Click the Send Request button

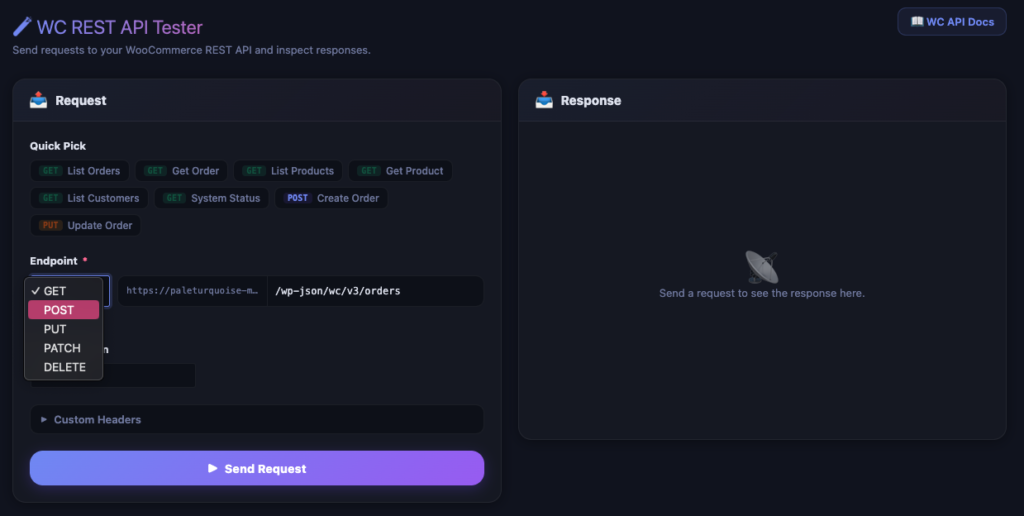[x=257, y=468]
